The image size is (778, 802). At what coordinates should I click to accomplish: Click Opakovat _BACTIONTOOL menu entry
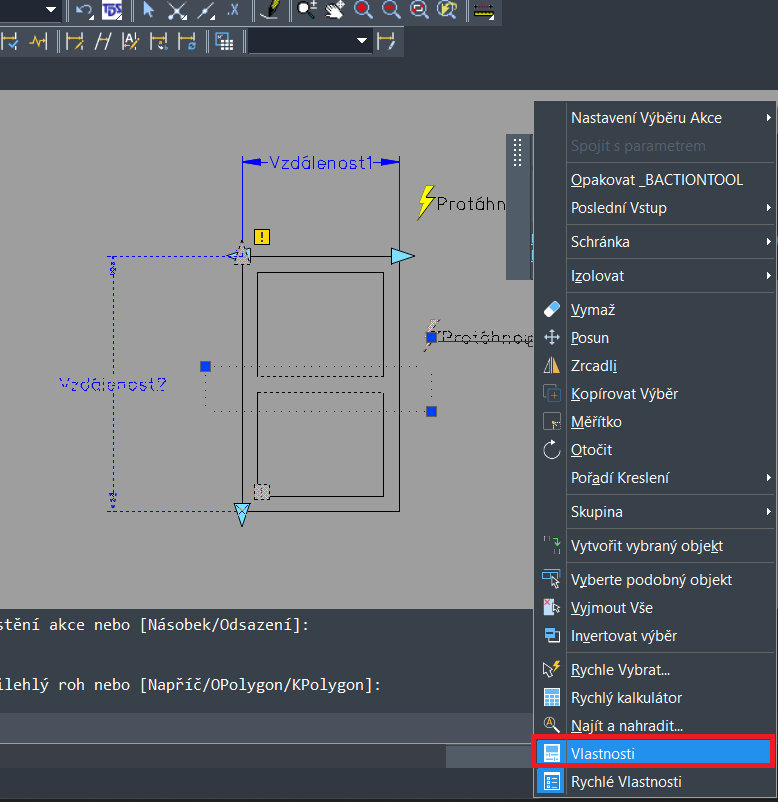pyautogui.click(x=656, y=180)
